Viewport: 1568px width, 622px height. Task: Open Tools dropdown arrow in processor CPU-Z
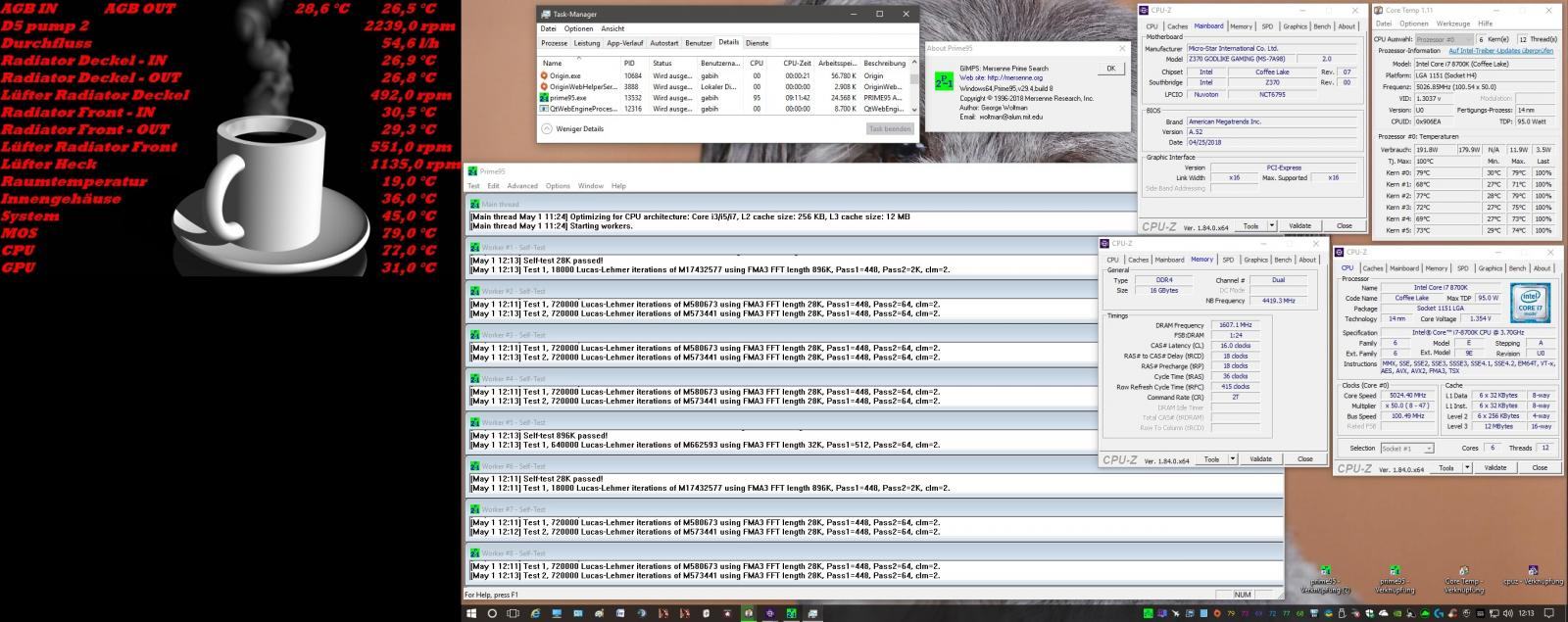pyautogui.click(x=1467, y=467)
